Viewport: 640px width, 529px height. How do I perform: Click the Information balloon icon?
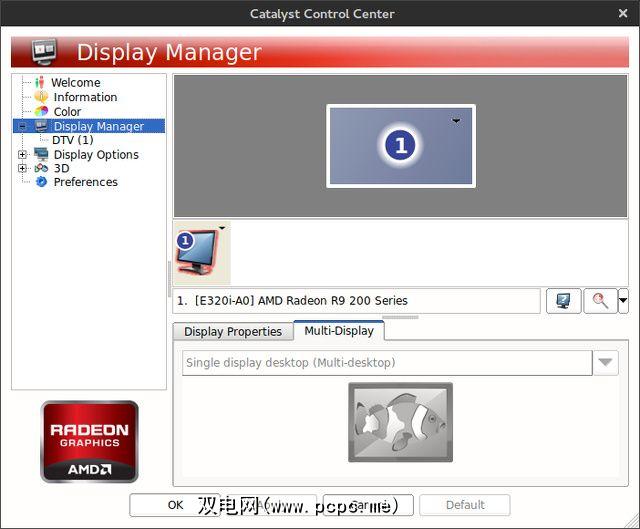pos(41,97)
